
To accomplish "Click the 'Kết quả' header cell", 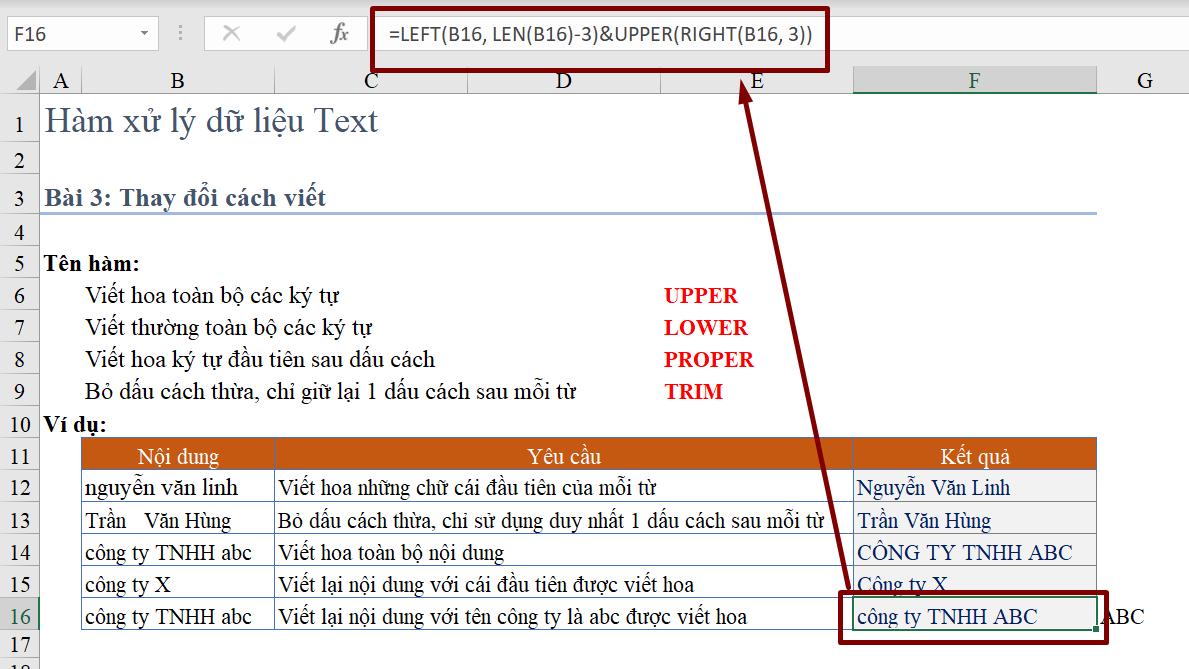I will click(973, 454).
